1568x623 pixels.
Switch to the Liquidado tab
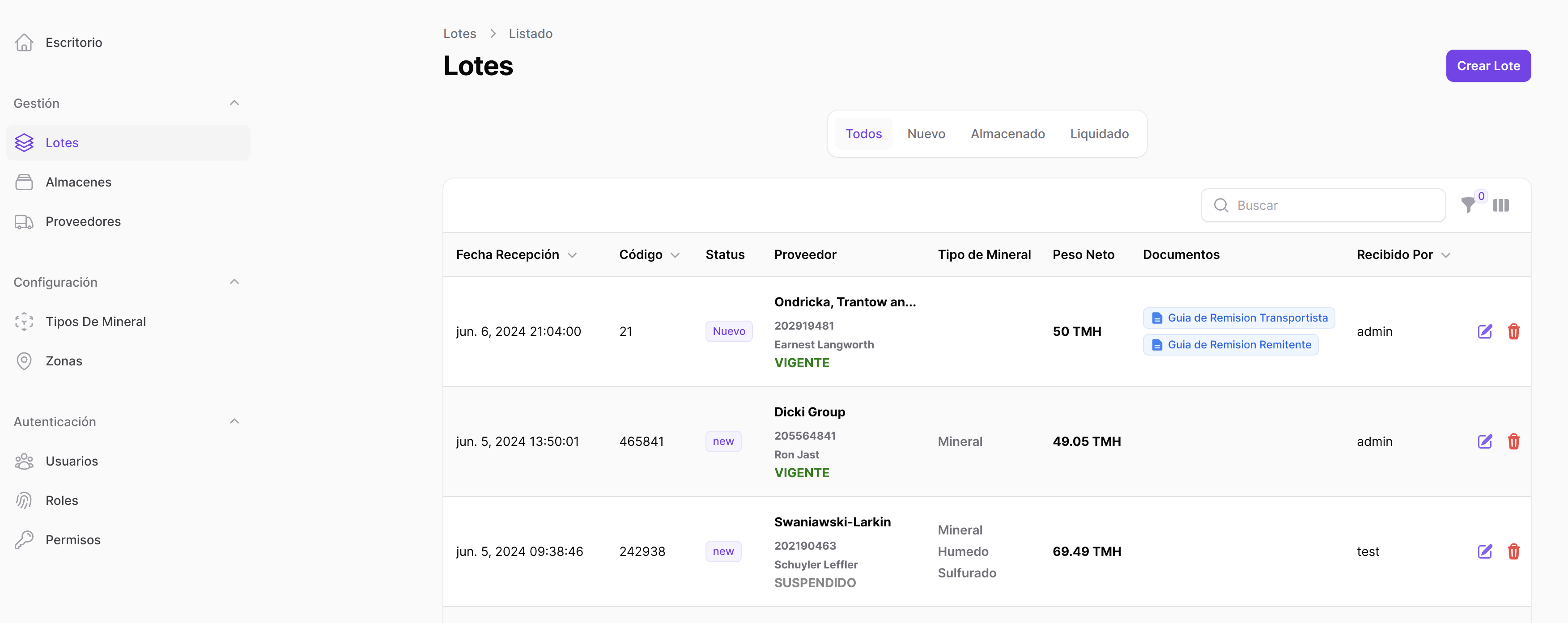1099,134
